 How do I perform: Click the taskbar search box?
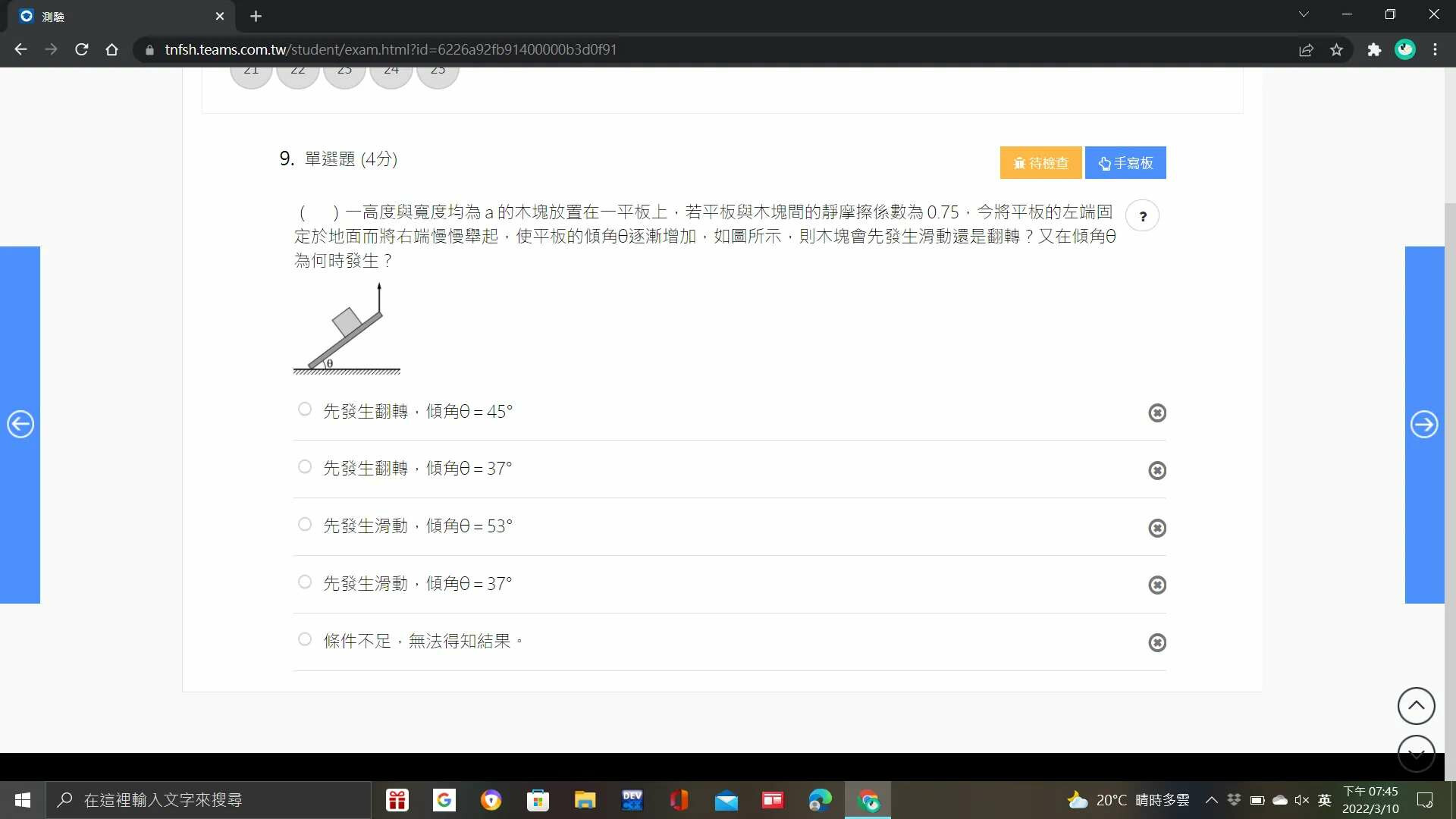(x=209, y=800)
